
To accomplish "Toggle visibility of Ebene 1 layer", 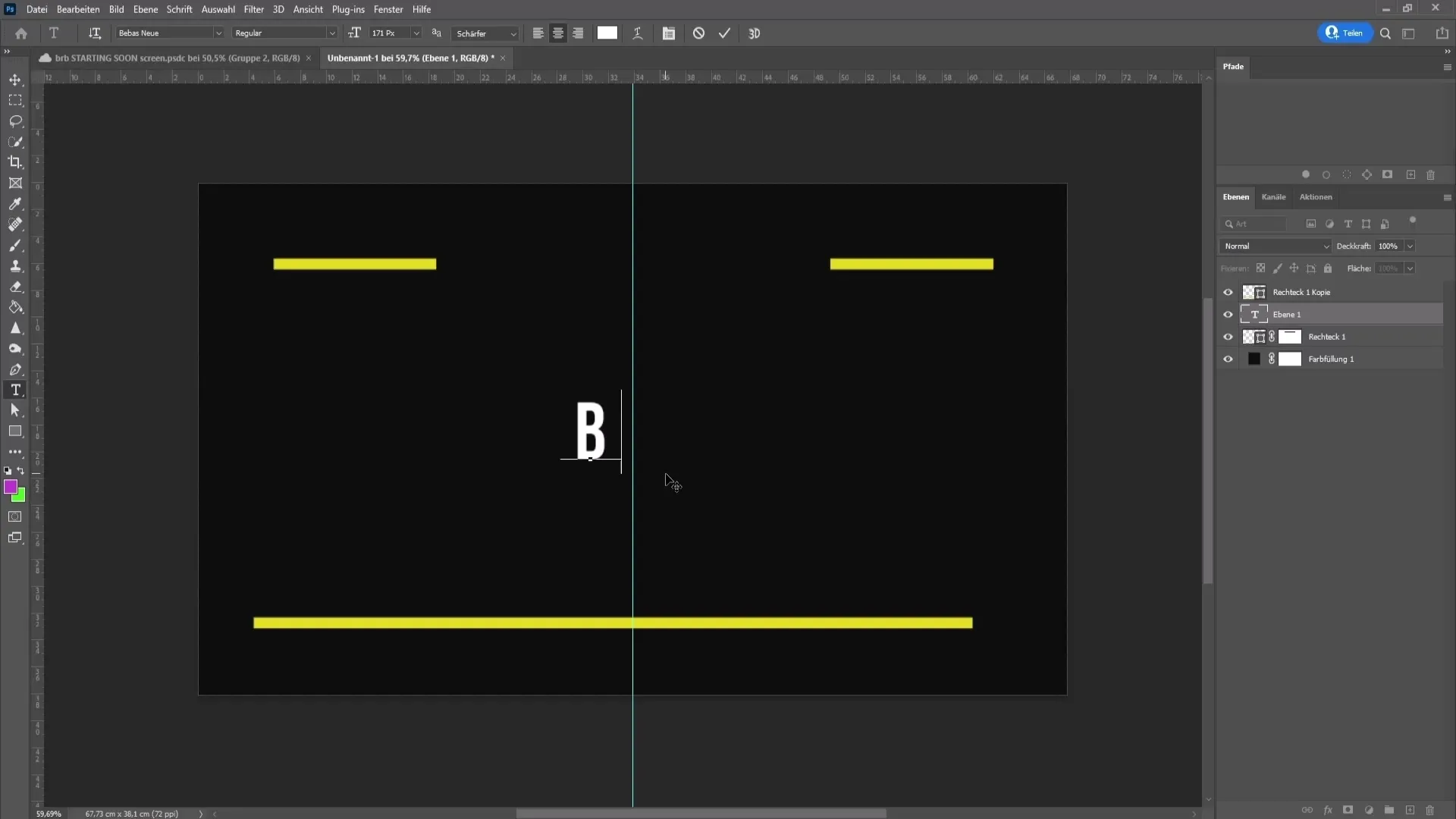I will click(1228, 314).
